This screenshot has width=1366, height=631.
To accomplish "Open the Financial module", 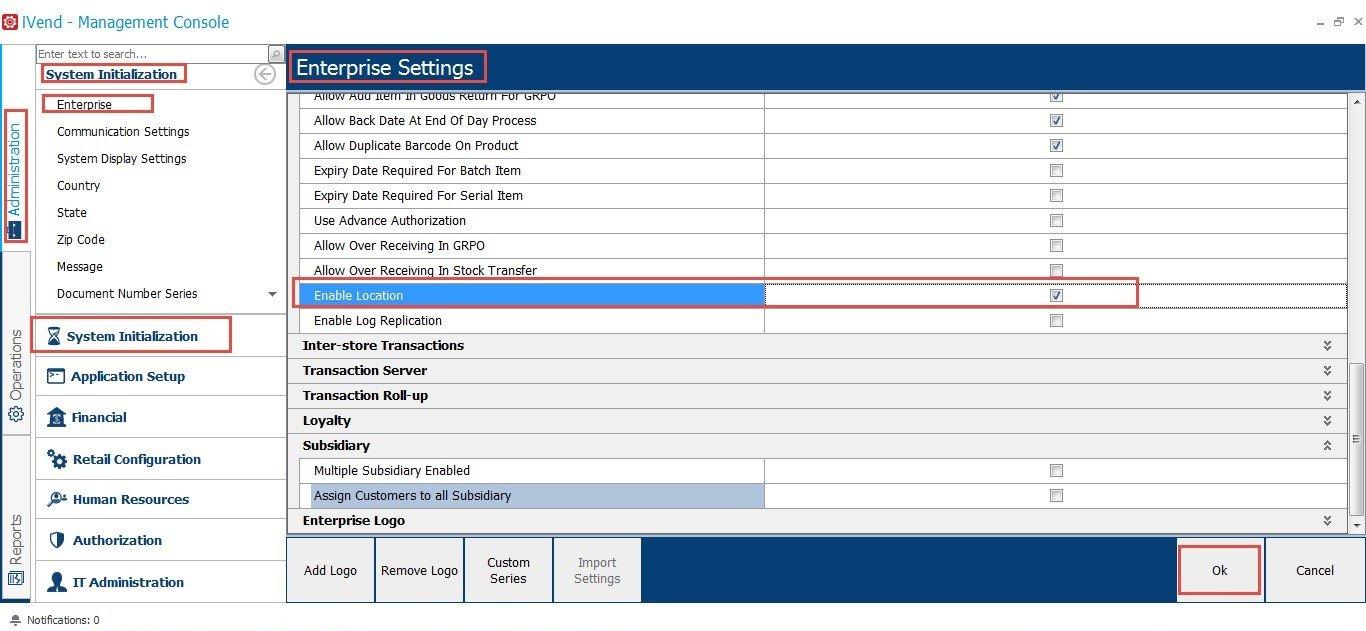I will pyautogui.click(x=161, y=417).
